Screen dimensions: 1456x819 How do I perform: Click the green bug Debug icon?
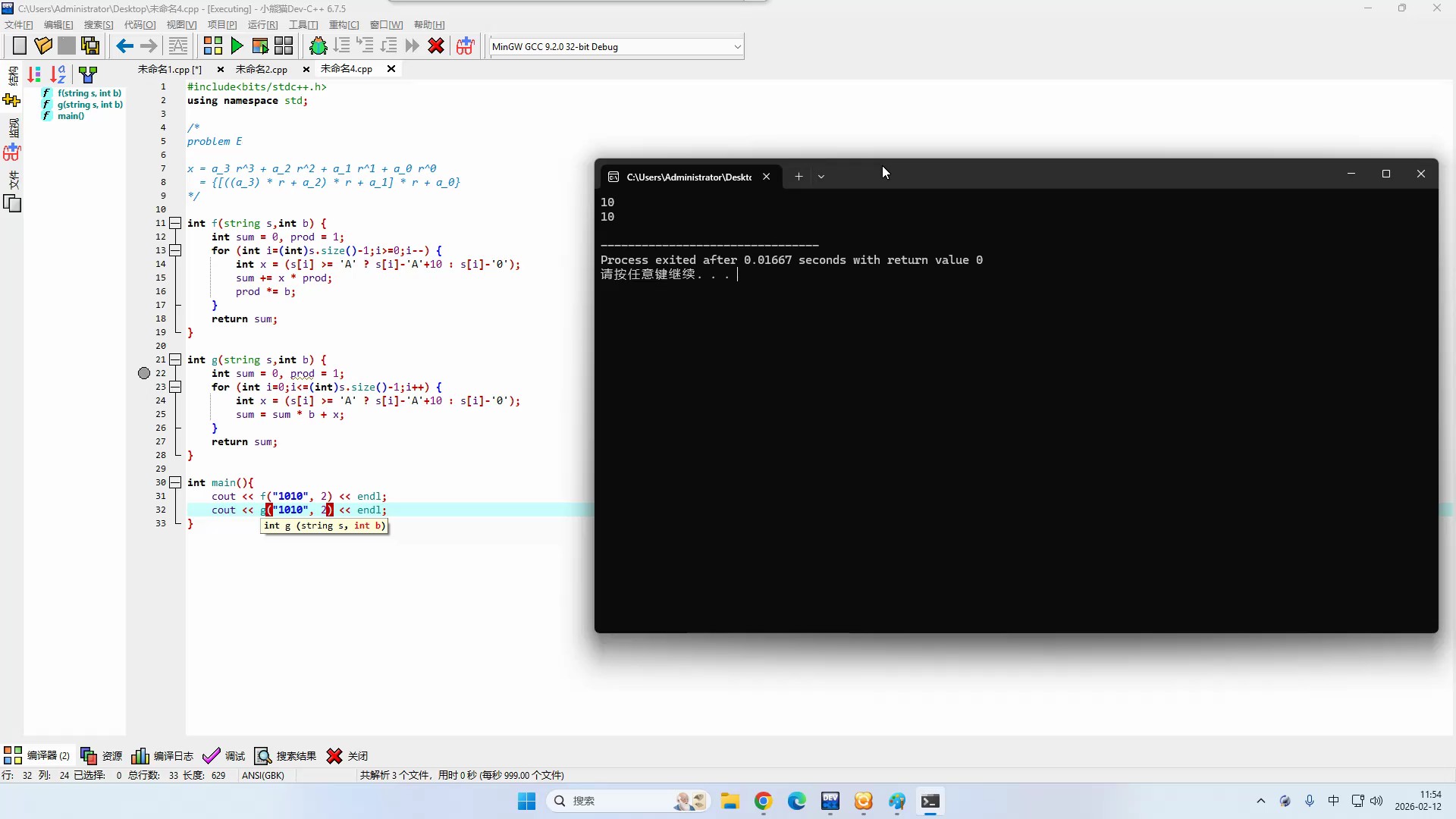318,46
